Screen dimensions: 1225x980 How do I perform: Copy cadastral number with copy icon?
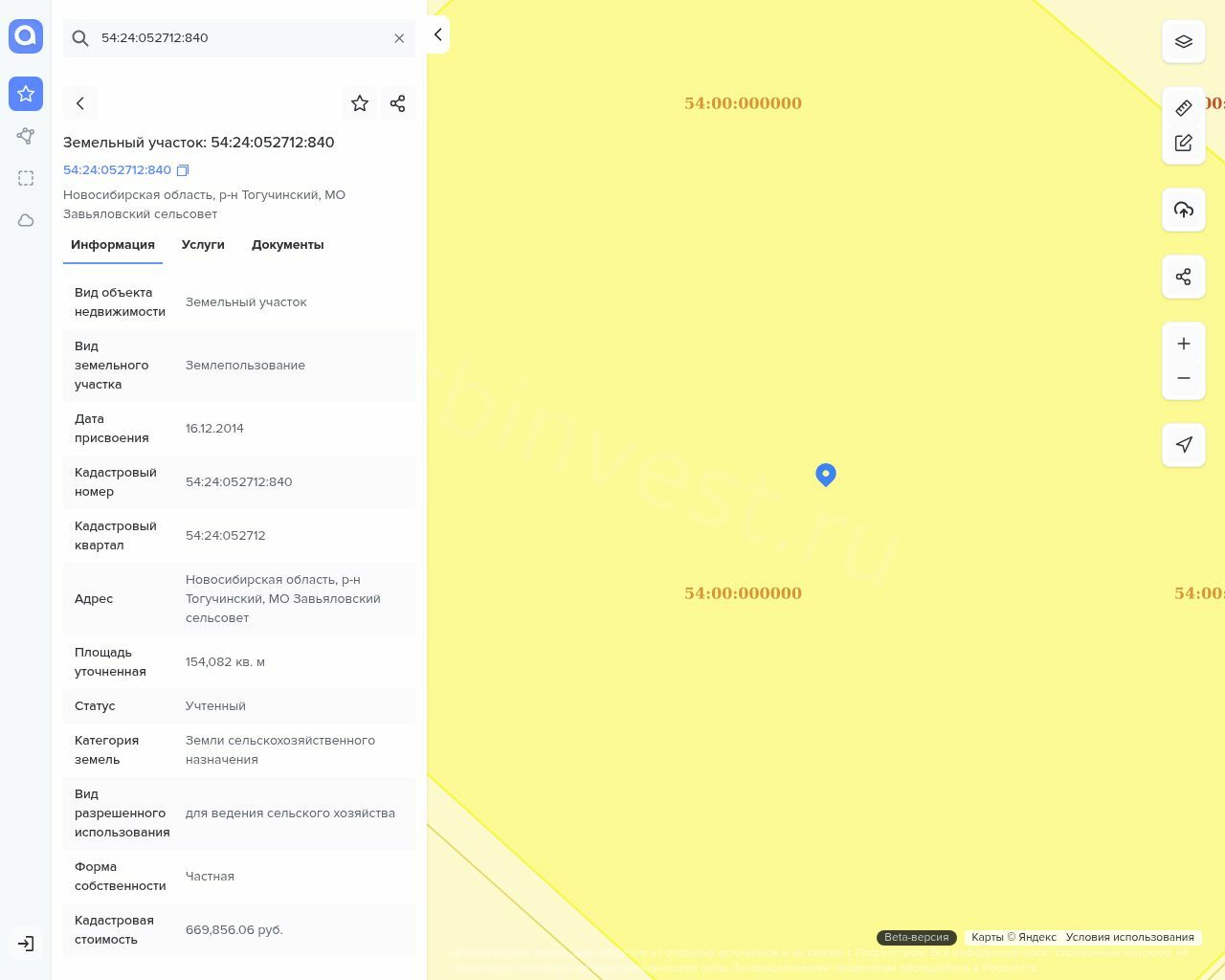coord(183,170)
